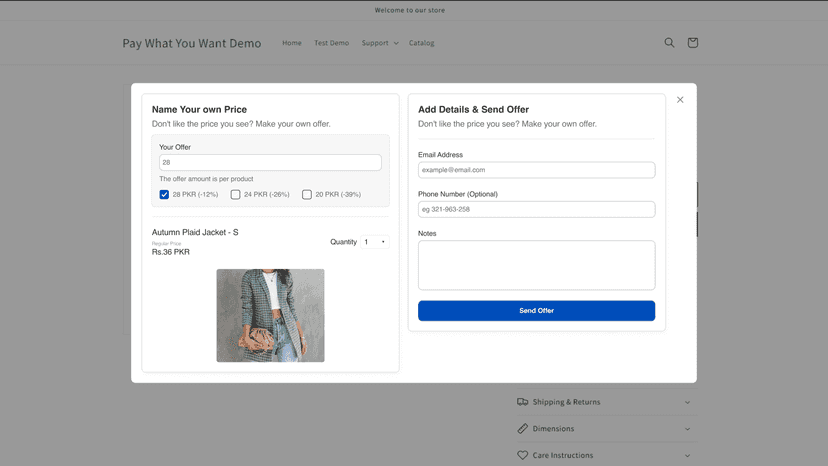Check the 24 PKR (-26%) option
Screen dimensions: 828x466
pos(236,194)
